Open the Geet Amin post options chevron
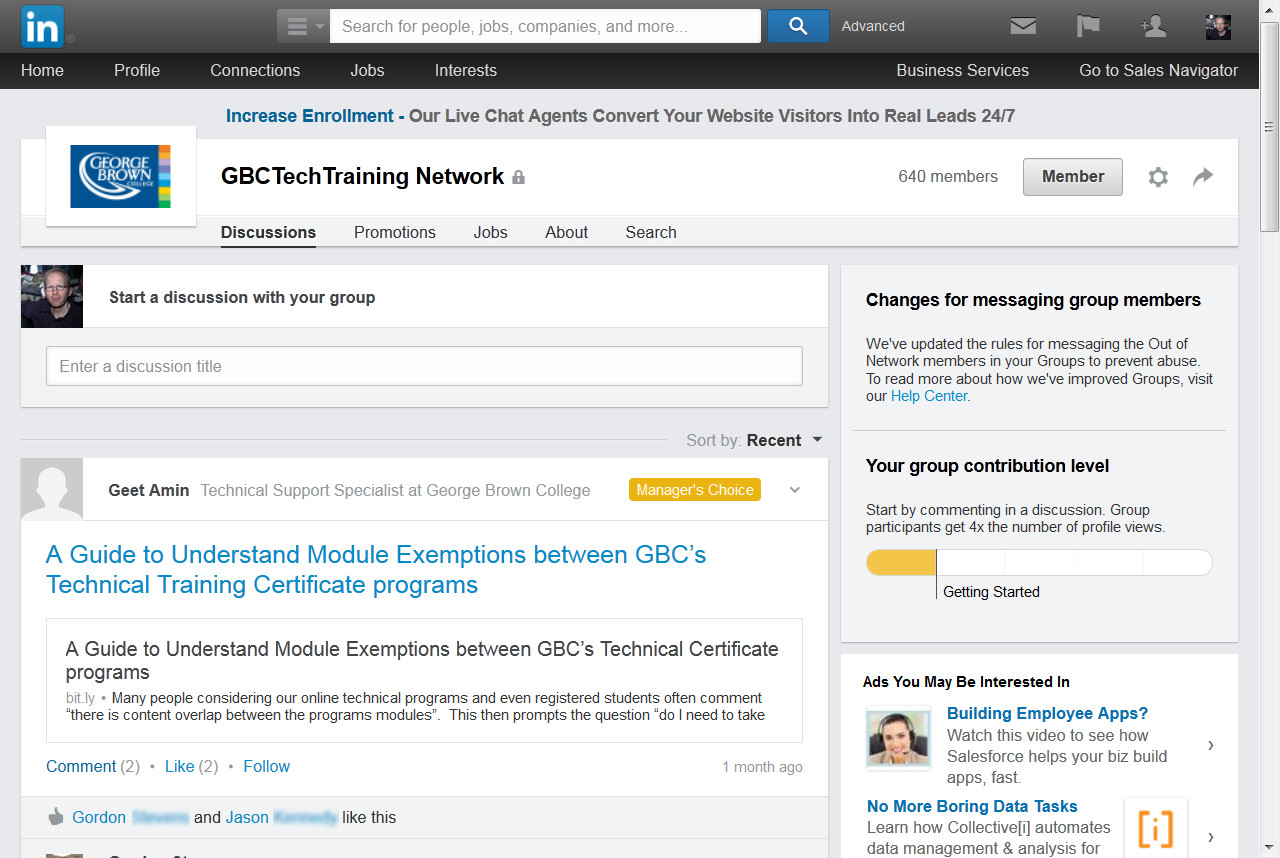Screen dimensions: 1280x858 795,490
